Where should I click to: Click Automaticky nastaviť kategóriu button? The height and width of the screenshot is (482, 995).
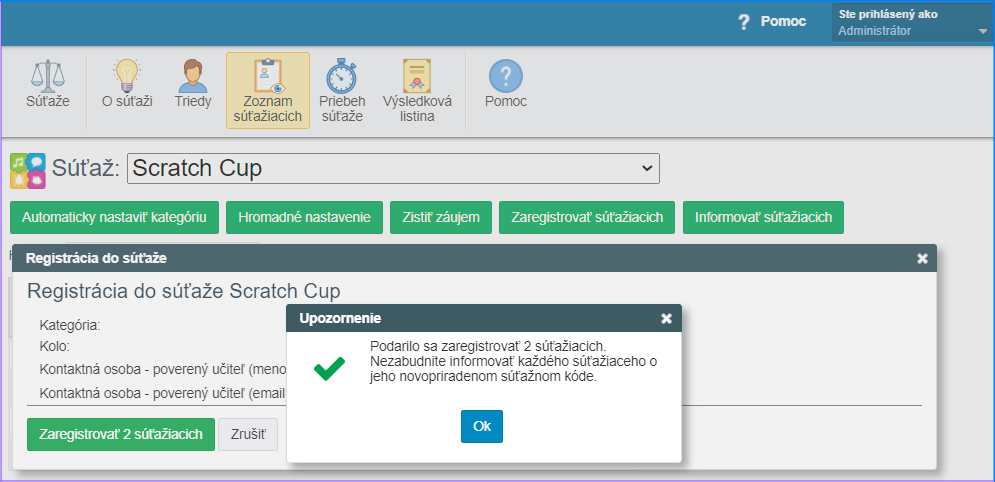tap(114, 218)
